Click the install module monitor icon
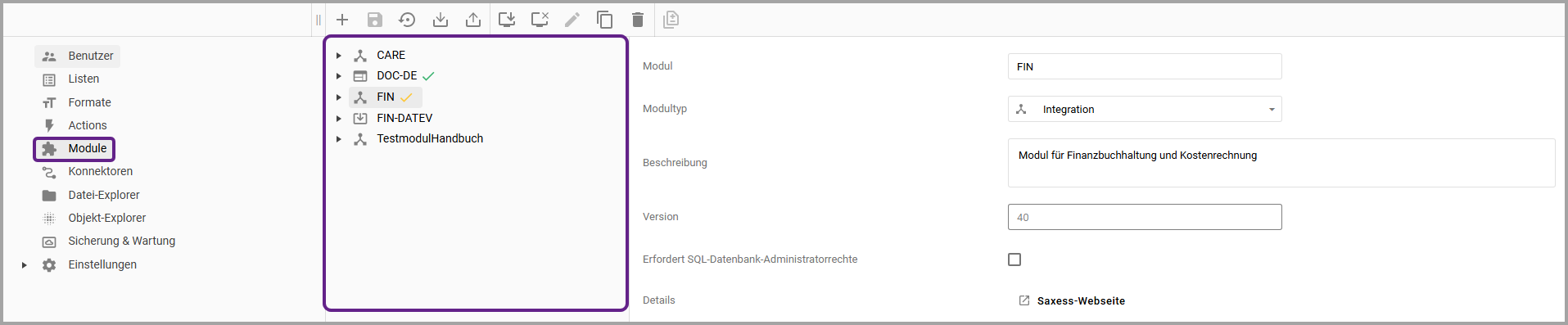Viewport: 1568px width, 325px height. point(507,20)
